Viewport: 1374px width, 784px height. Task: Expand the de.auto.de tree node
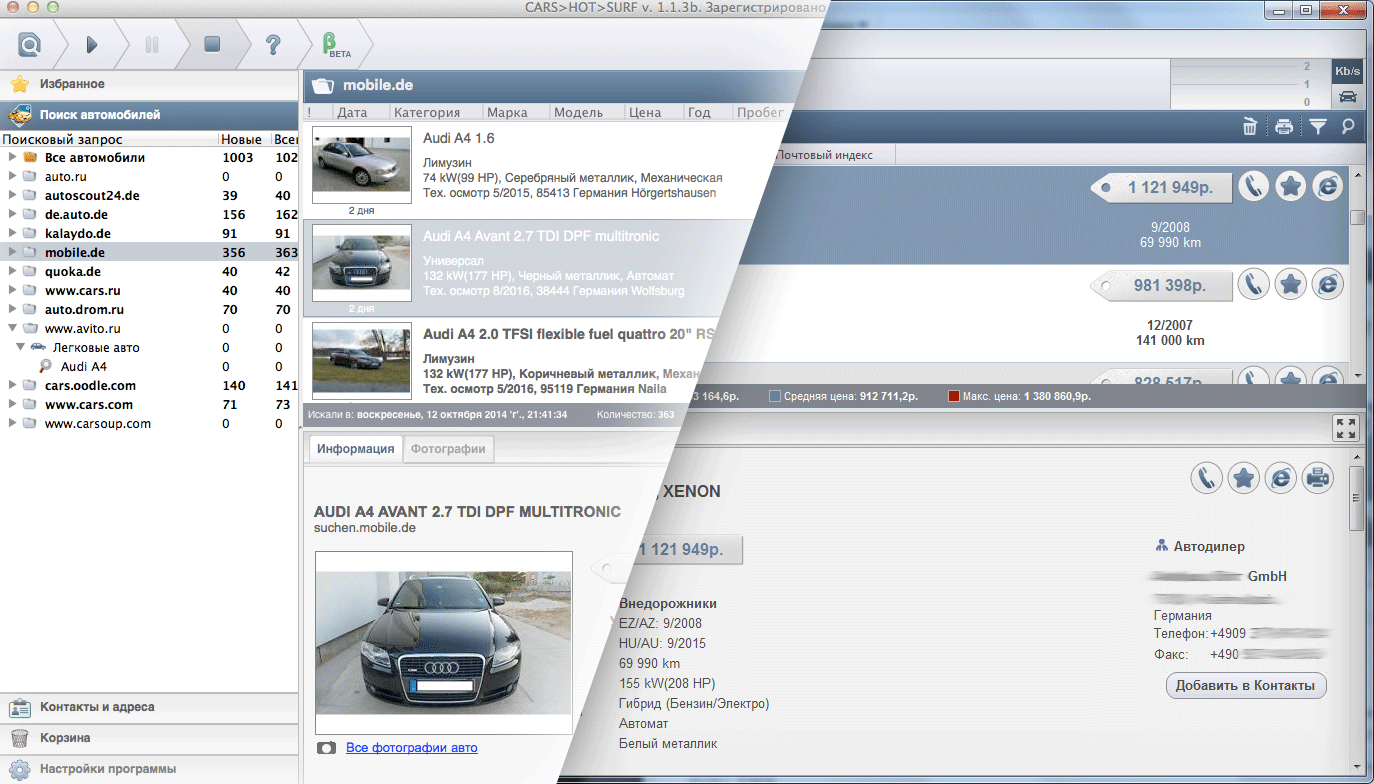click(x=12, y=214)
